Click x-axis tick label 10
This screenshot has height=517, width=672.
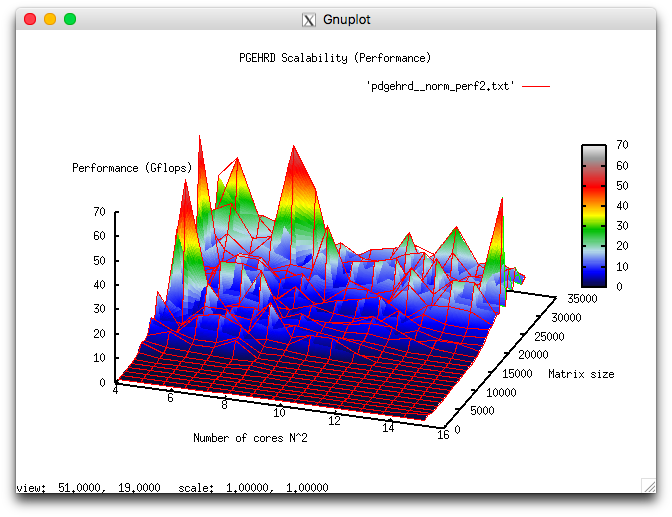coord(279,412)
